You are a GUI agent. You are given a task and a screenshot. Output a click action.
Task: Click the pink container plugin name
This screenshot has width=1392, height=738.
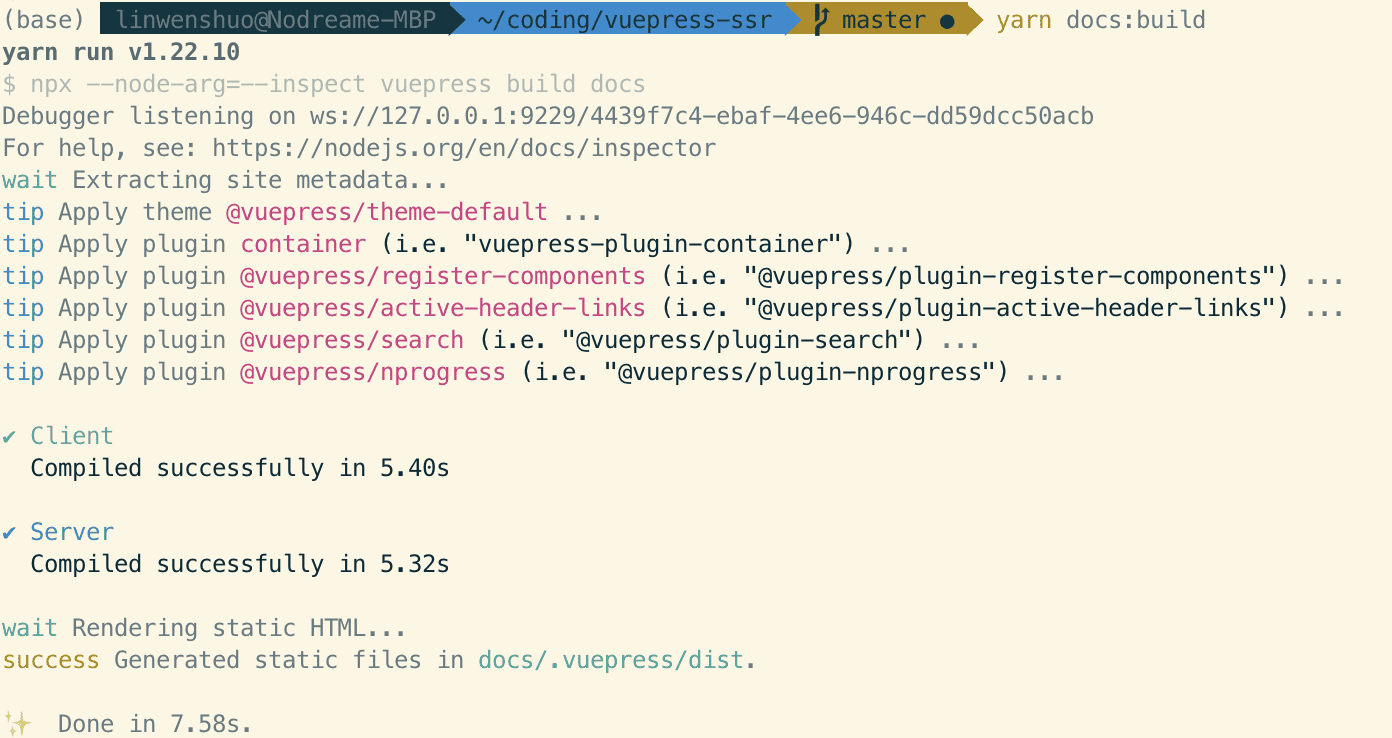point(303,244)
